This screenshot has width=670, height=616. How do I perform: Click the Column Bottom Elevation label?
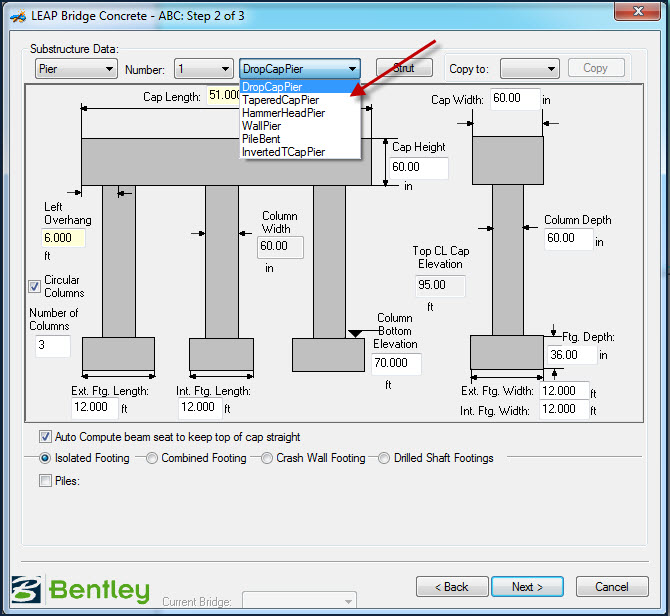pos(395,331)
